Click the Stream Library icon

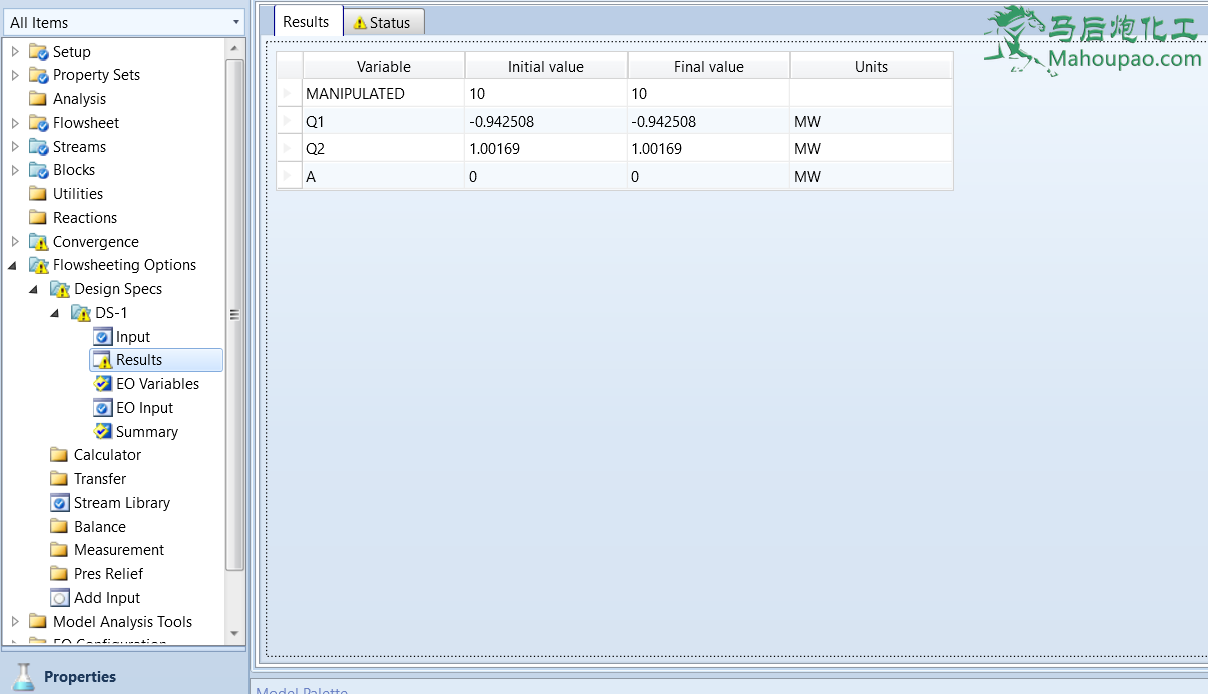point(60,503)
